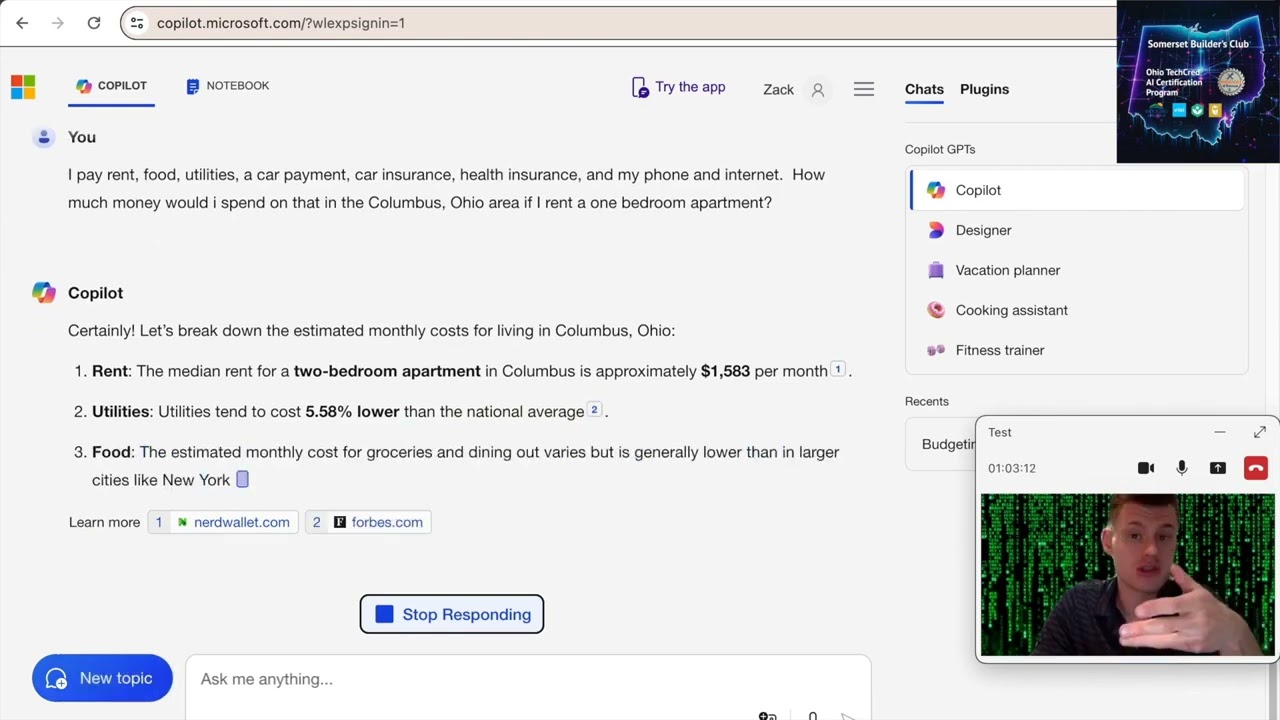Image resolution: width=1280 pixels, height=720 pixels.
Task: Open the Microsoft logo home link
Action: [x=23, y=87]
